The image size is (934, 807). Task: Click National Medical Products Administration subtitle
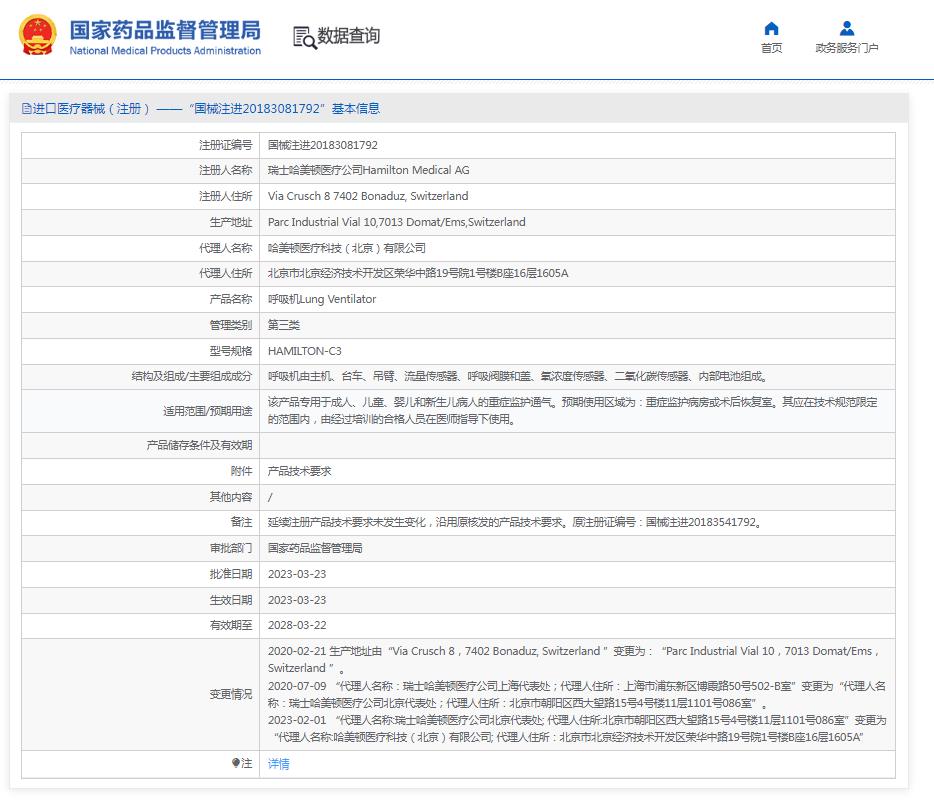click(x=165, y=51)
